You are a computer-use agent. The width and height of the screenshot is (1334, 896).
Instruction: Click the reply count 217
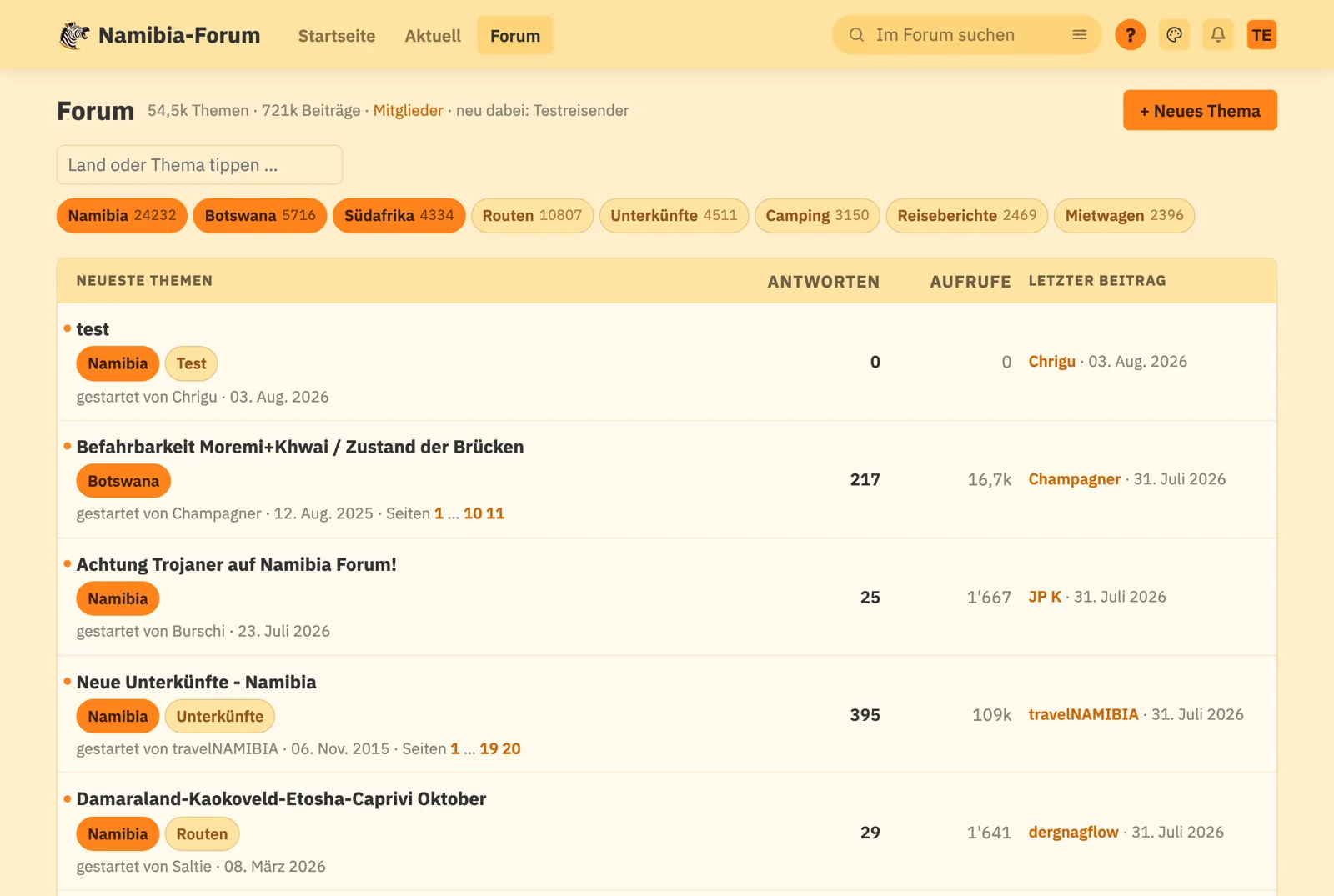pos(865,479)
